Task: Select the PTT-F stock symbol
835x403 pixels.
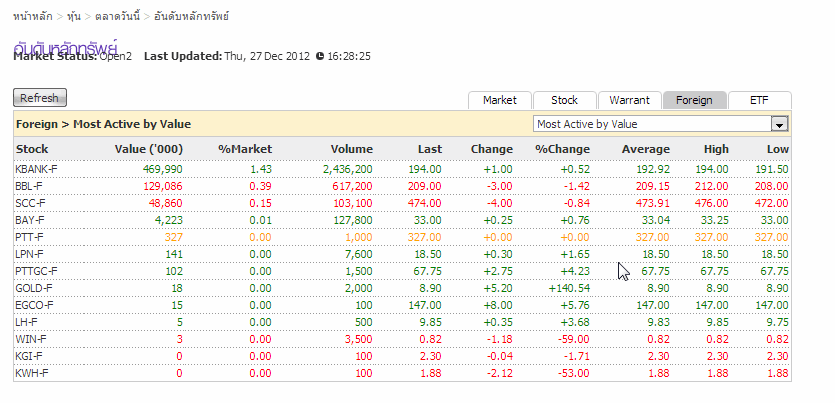Action: (30, 237)
